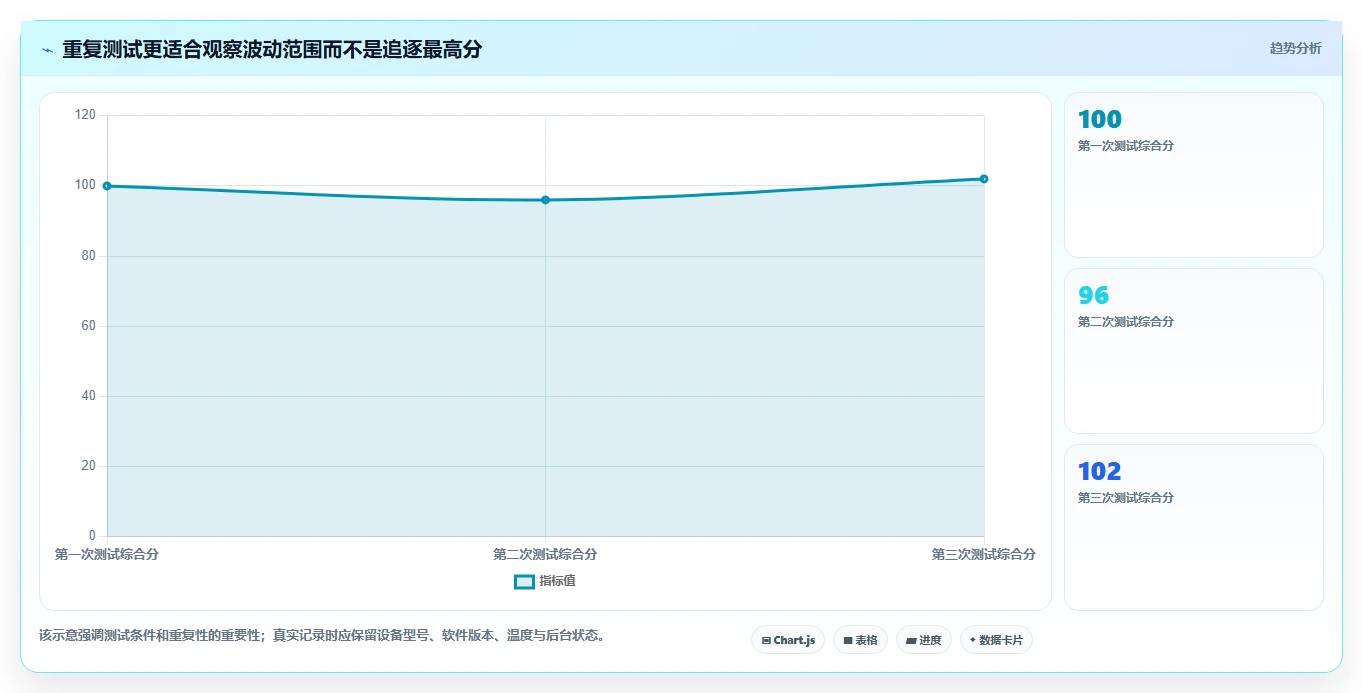
Task: Click the footnote text about 测试条件和重复性
Action: (x=323, y=635)
